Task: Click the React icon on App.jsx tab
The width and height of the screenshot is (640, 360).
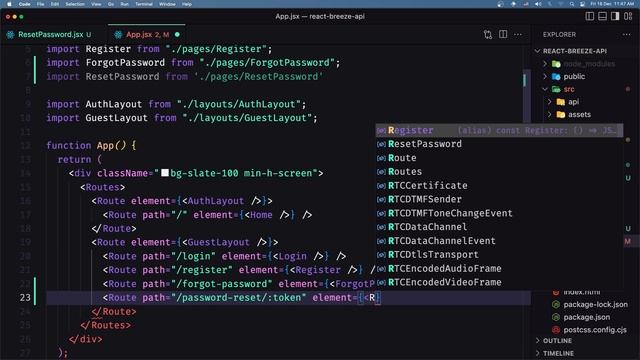Action: (118, 35)
